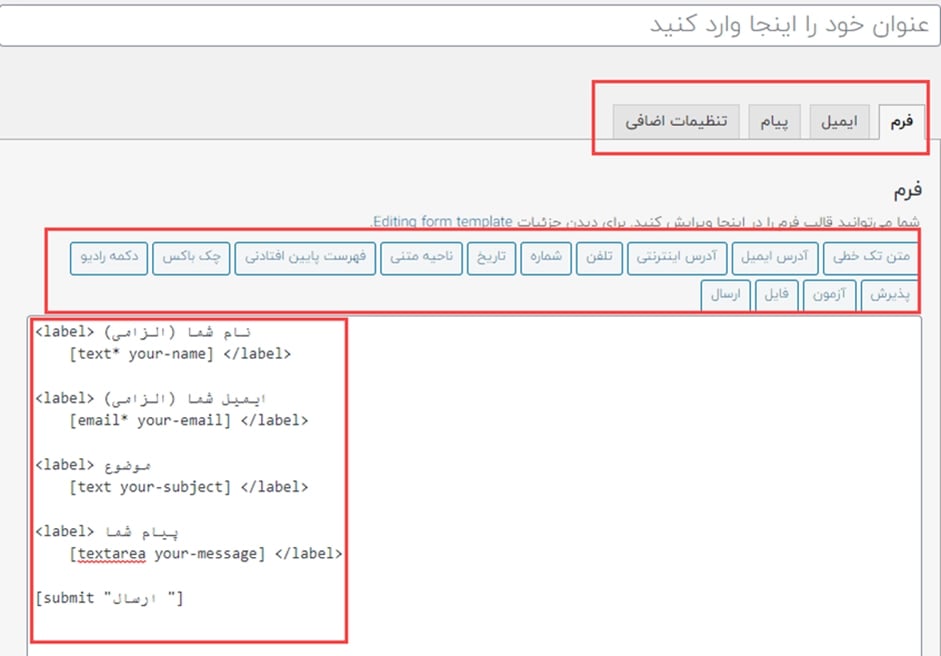
Task: Insert a تاریخ tag
Action: pos(492,258)
